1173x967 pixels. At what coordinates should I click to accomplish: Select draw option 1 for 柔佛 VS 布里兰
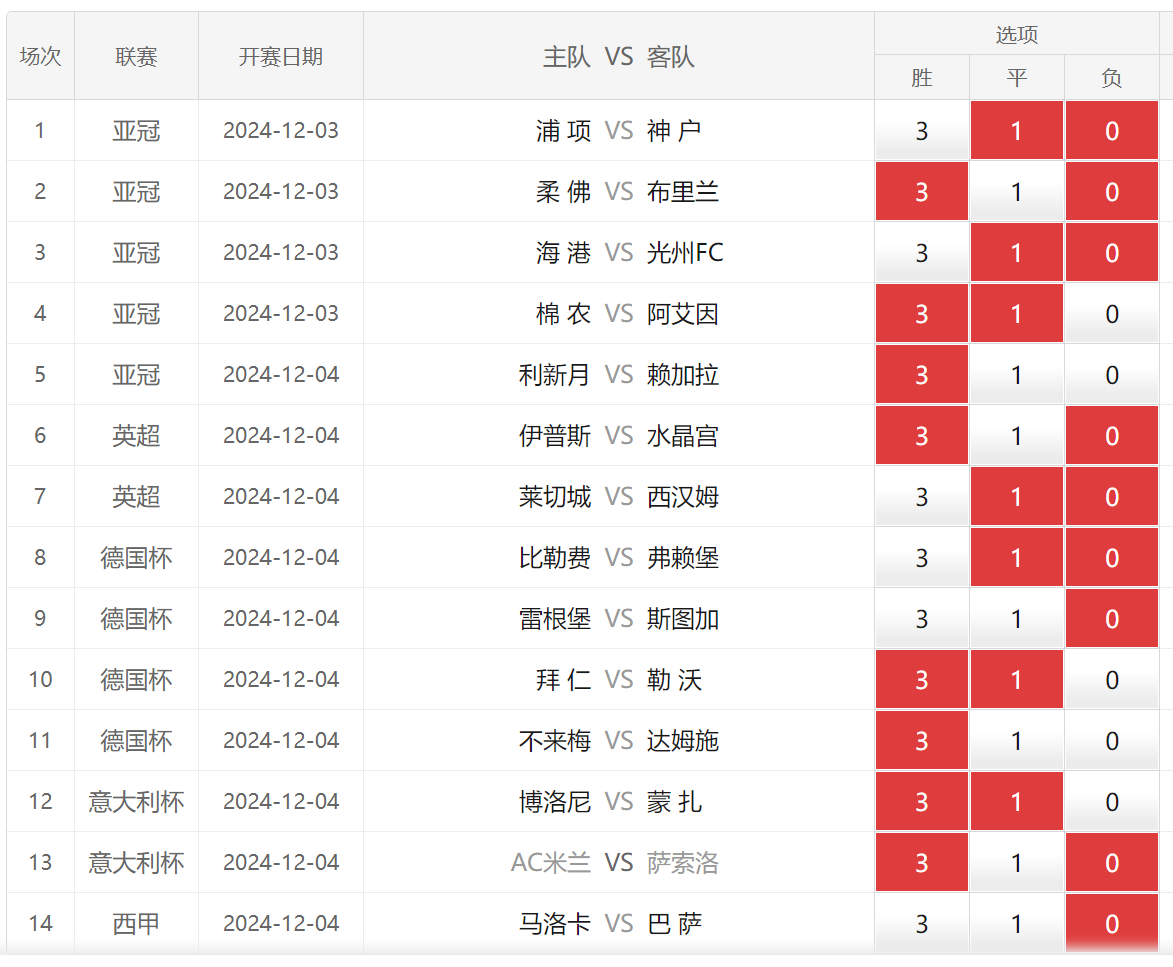(1017, 192)
